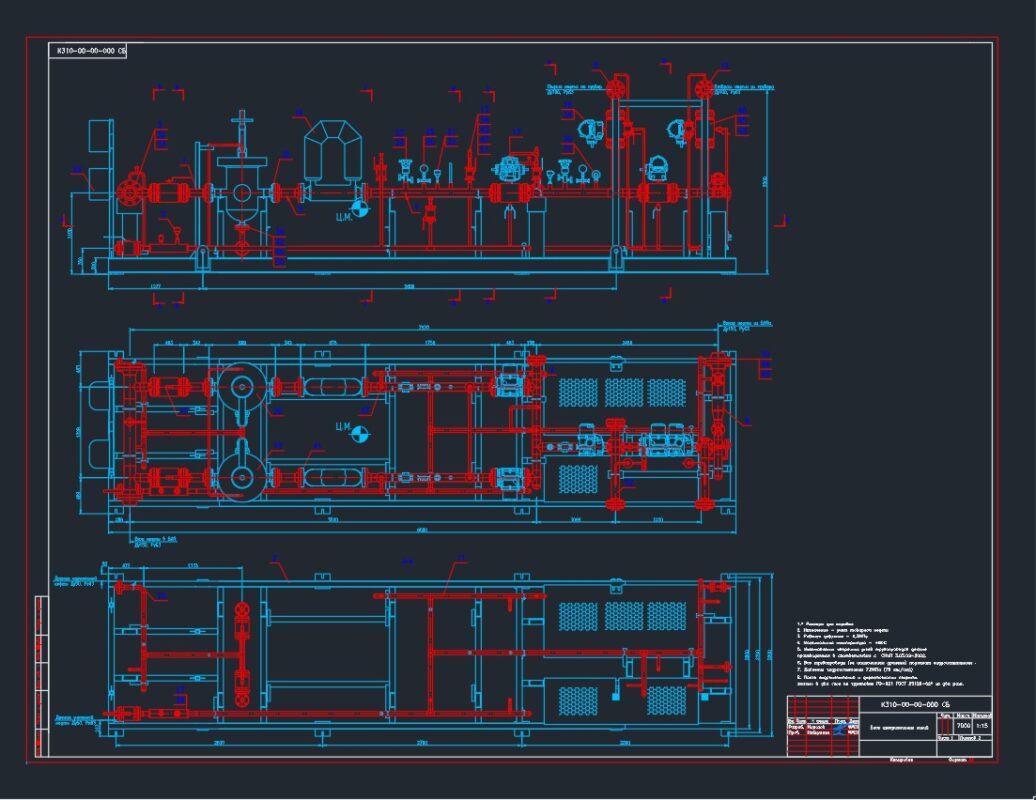Click the trapezoidal flow meter housing in the side view
The width and height of the screenshot is (1036, 800).
click(335, 152)
